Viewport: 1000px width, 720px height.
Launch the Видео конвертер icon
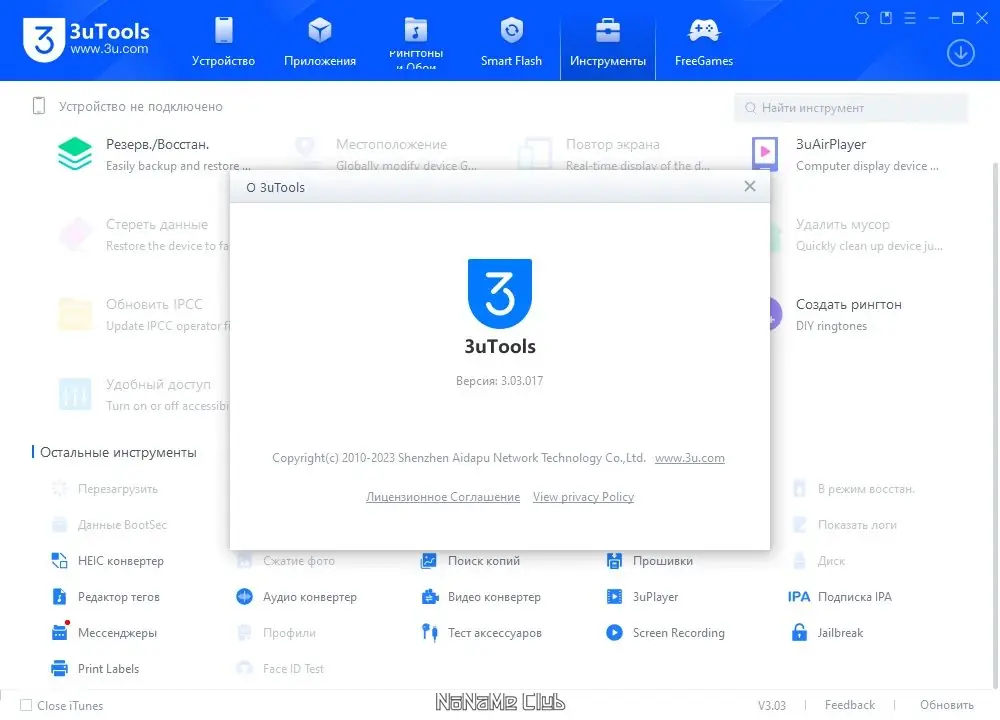click(x=430, y=596)
